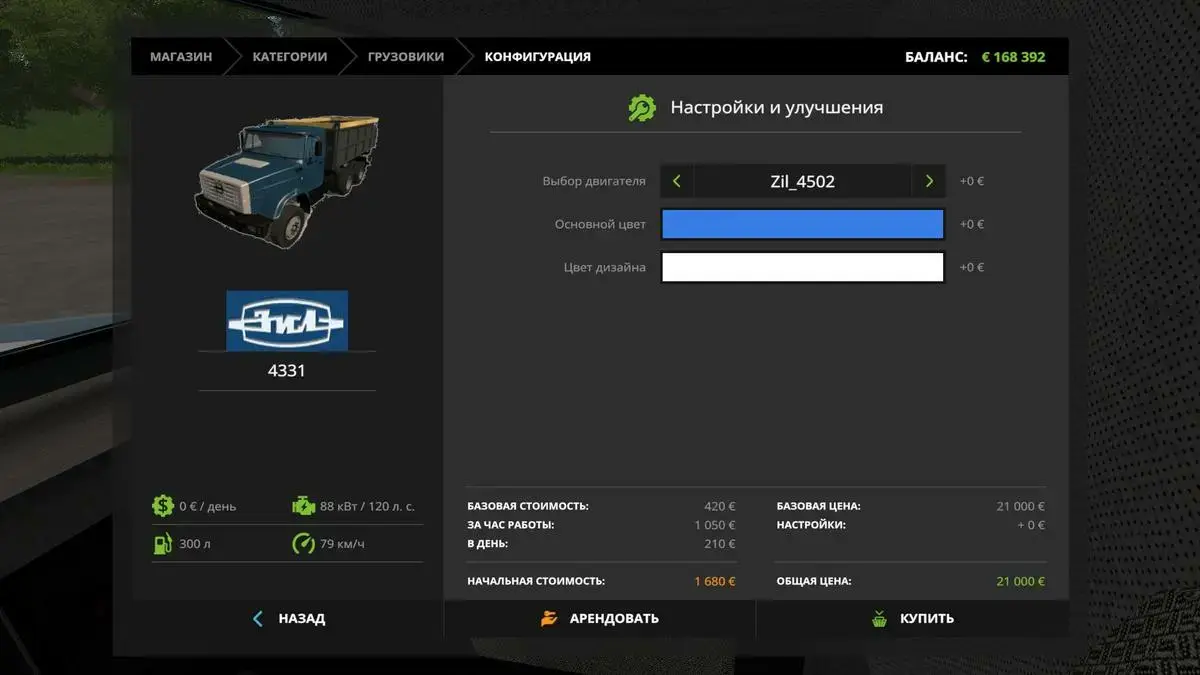Viewport: 1200px width, 675px height.
Task: Click the daily upkeep dollar icon
Action: tap(163, 506)
